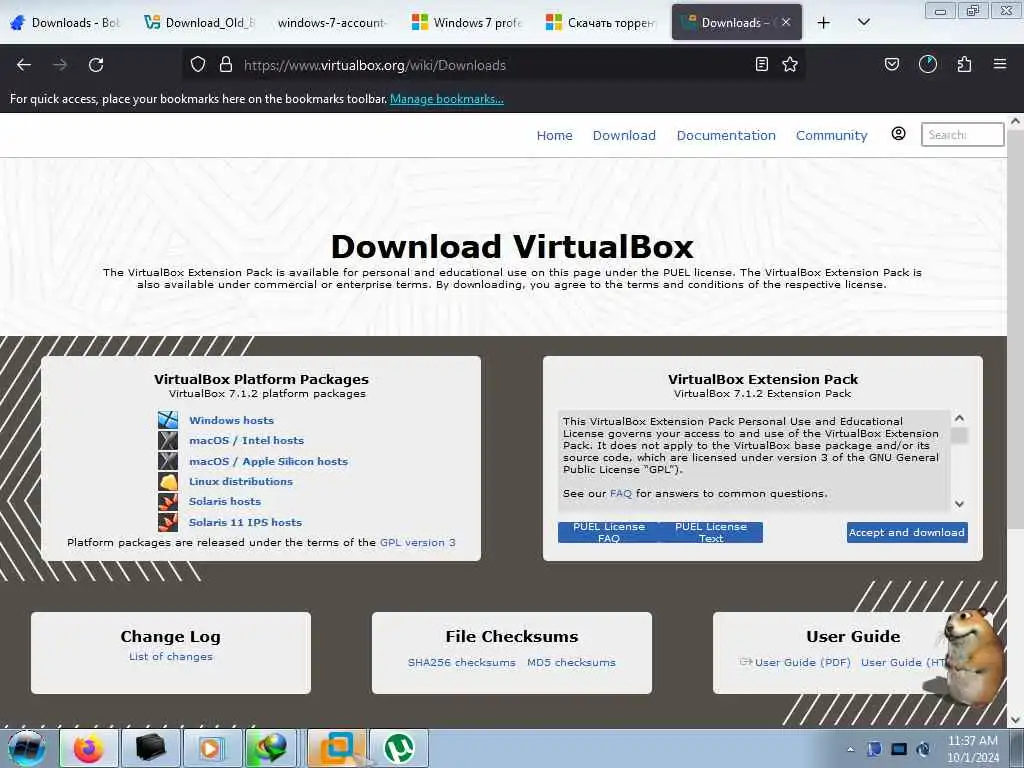This screenshot has width=1024, height=768.
Task: Open the tracking protection shield icon
Action: (x=198, y=65)
